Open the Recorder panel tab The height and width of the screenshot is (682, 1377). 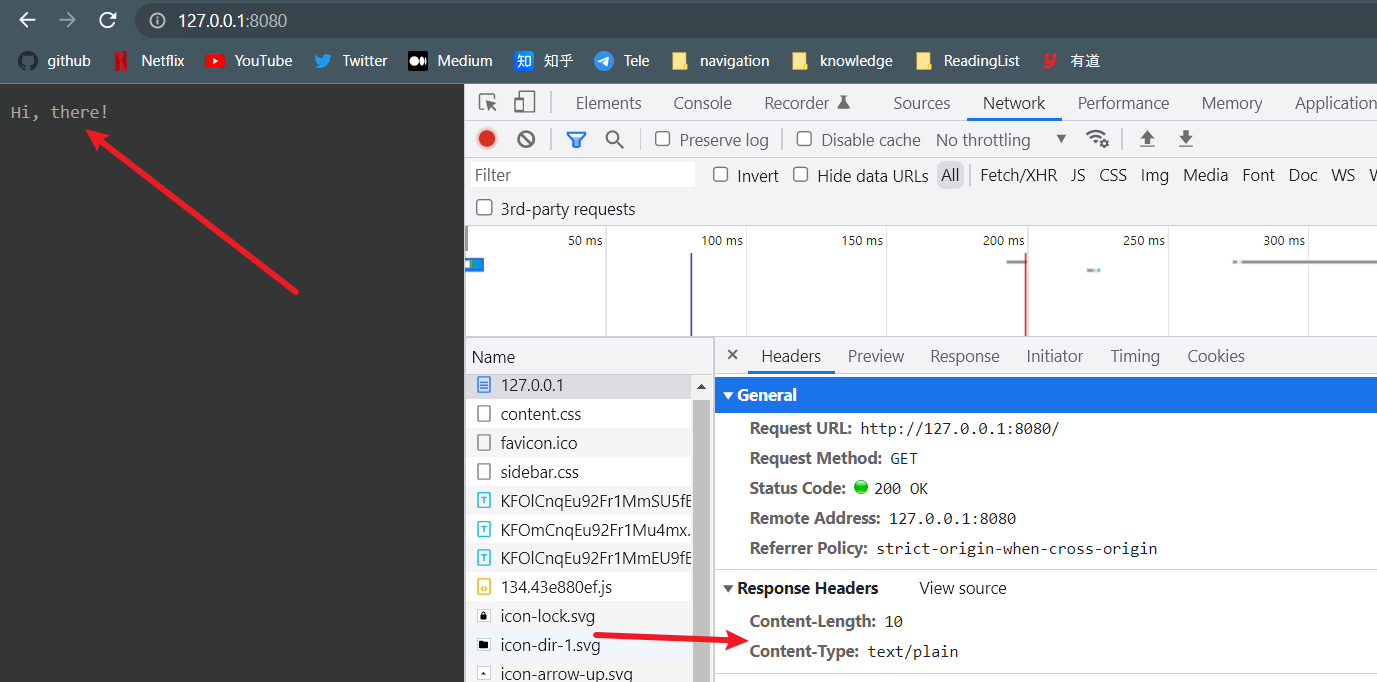click(807, 103)
